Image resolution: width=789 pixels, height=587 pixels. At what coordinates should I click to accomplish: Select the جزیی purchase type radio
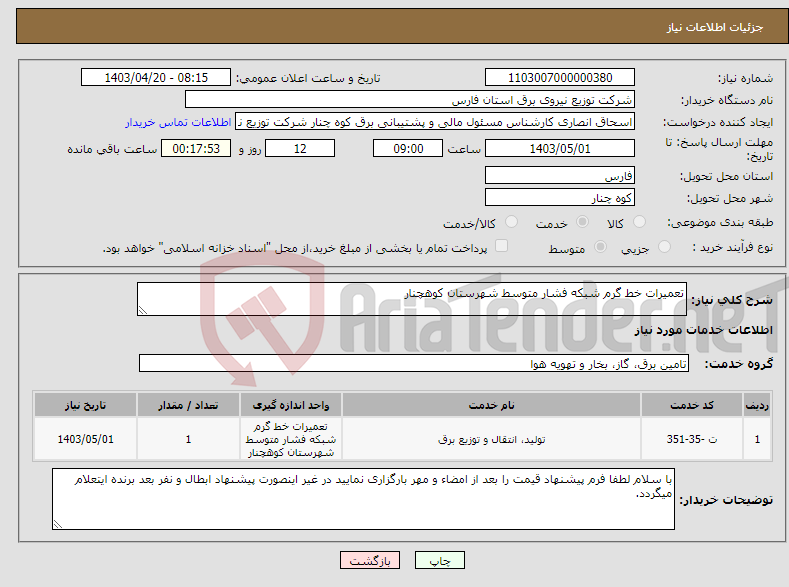(x=664, y=246)
